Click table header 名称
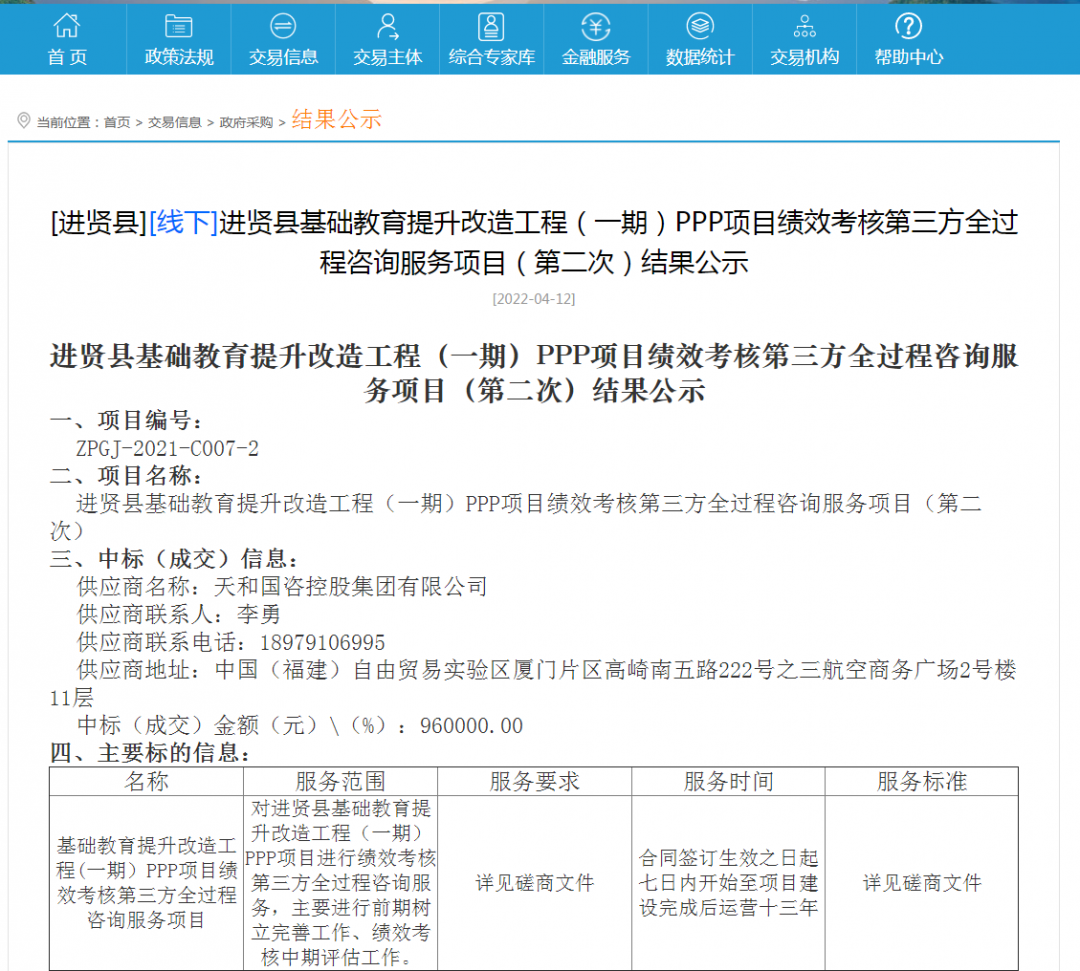Screen dimensions: 1080x971 [x=146, y=782]
